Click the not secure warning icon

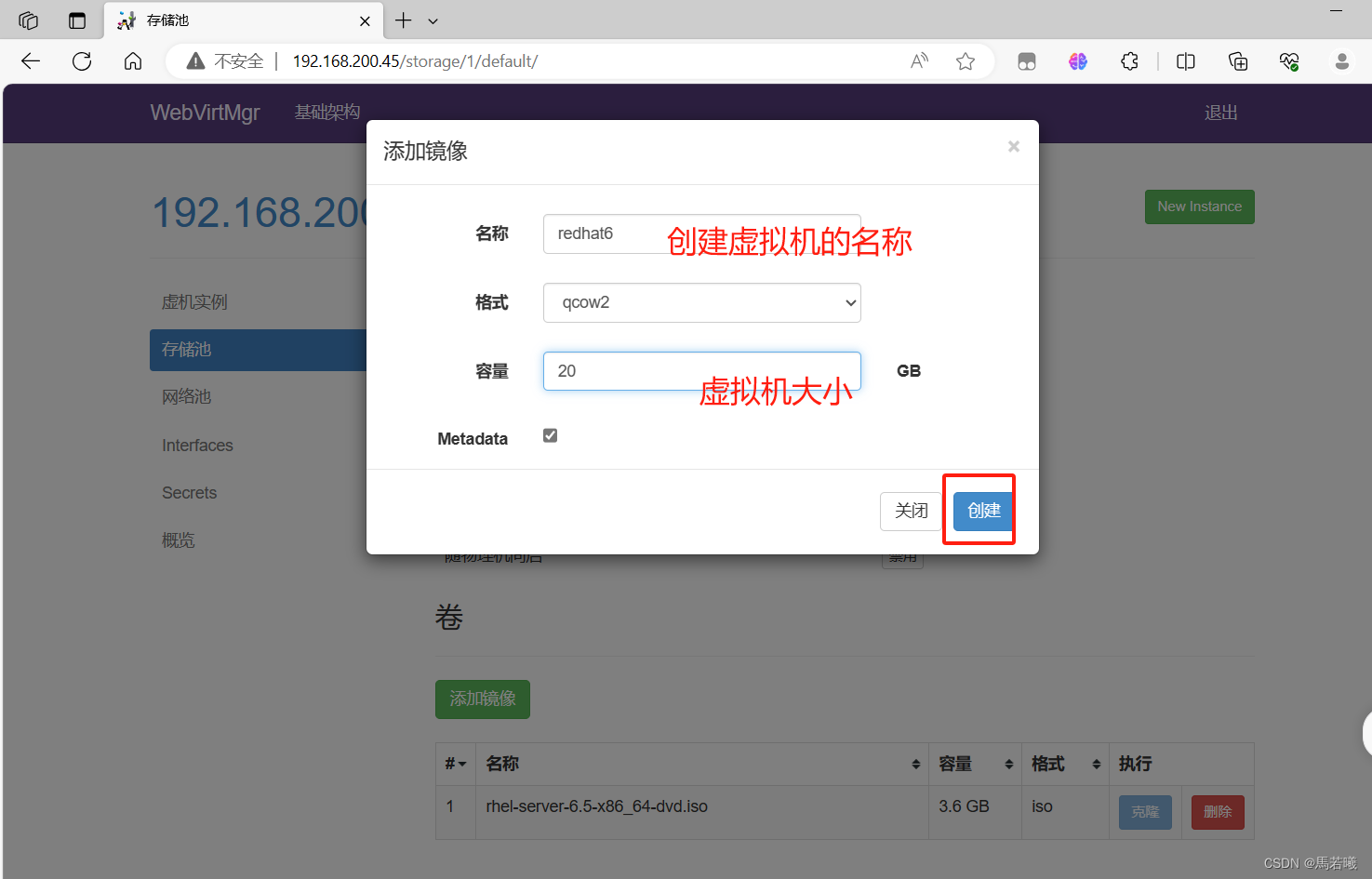195,61
